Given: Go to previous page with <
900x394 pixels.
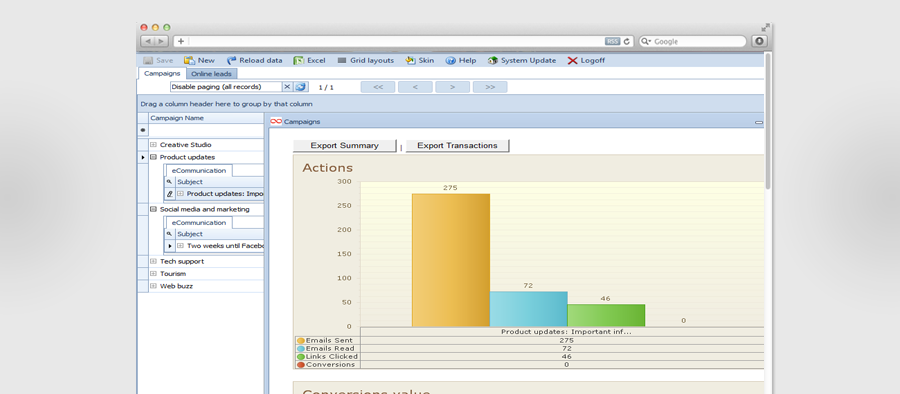Looking at the screenshot, I should (415, 87).
